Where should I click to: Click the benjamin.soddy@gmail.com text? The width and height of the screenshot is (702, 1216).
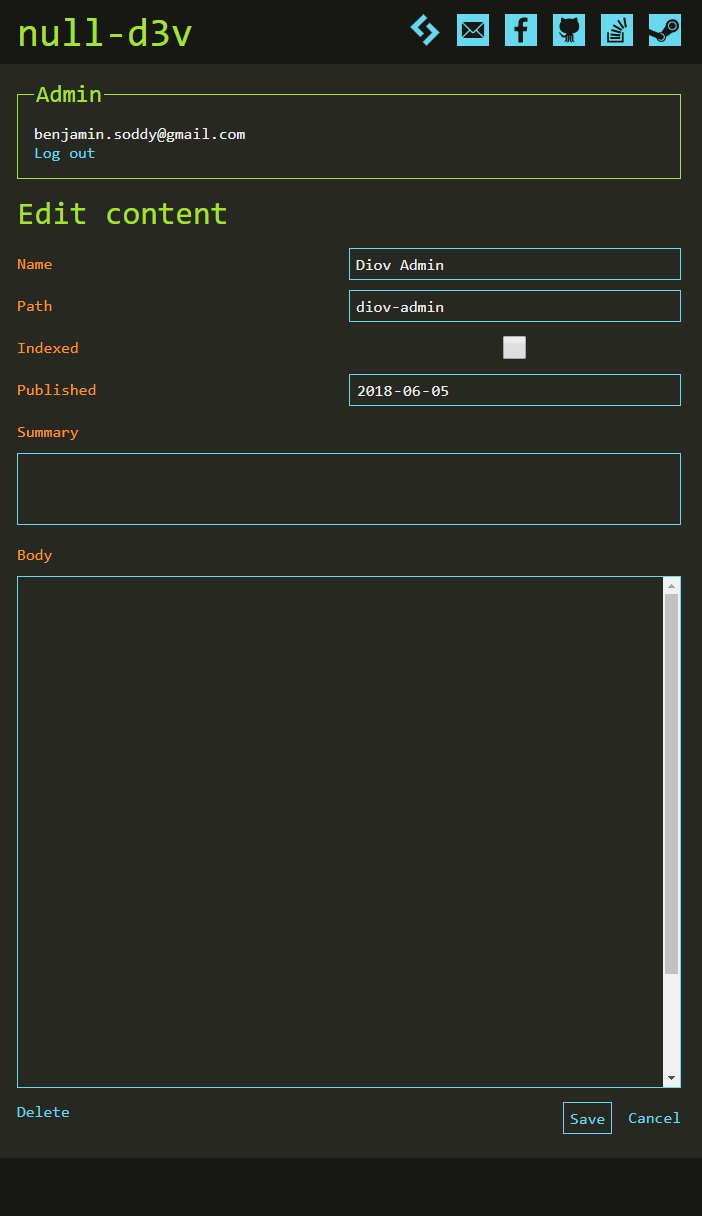pyautogui.click(x=140, y=134)
